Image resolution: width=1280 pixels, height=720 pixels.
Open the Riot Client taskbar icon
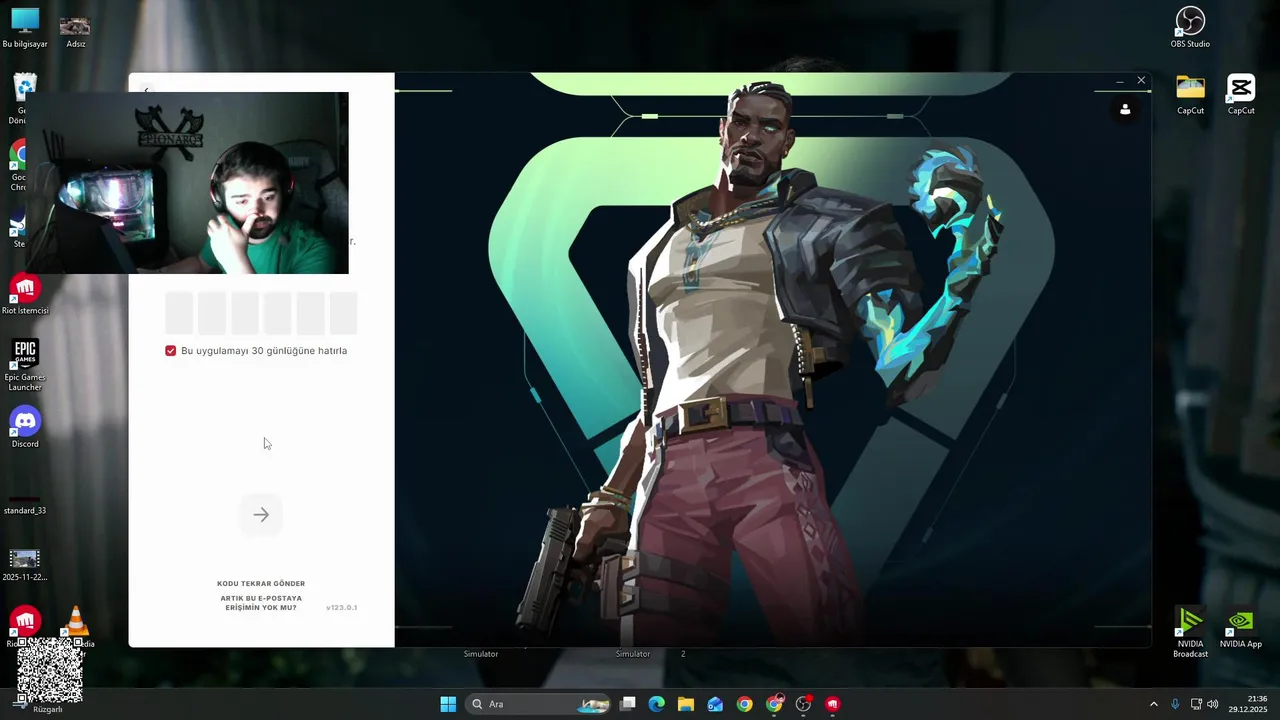(x=833, y=704)
